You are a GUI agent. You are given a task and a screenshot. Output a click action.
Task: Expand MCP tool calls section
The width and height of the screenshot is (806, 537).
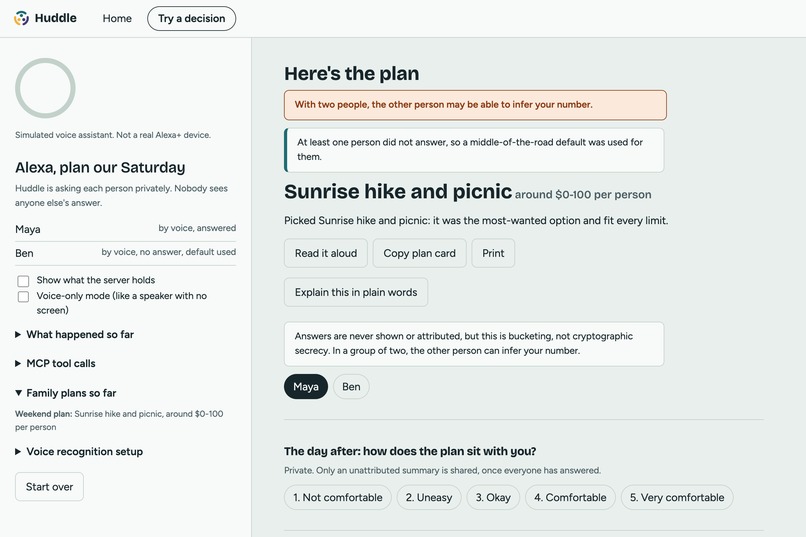coord(56,363)
